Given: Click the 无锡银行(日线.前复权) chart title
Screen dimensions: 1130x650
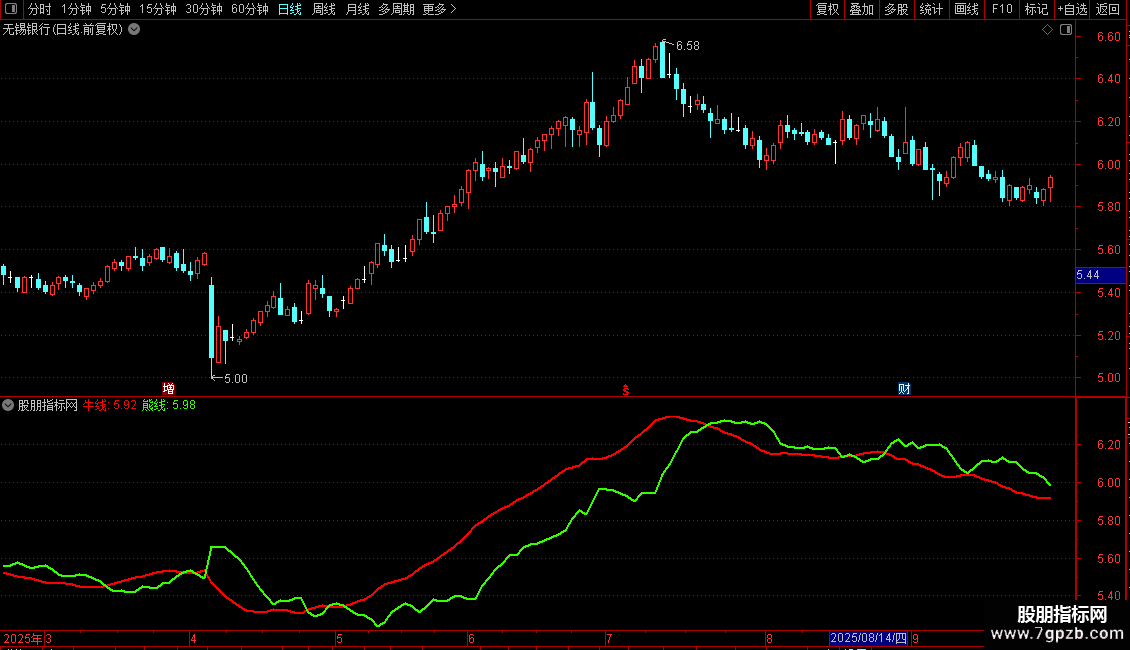Looking at the screenshot, I should point(63,30).
